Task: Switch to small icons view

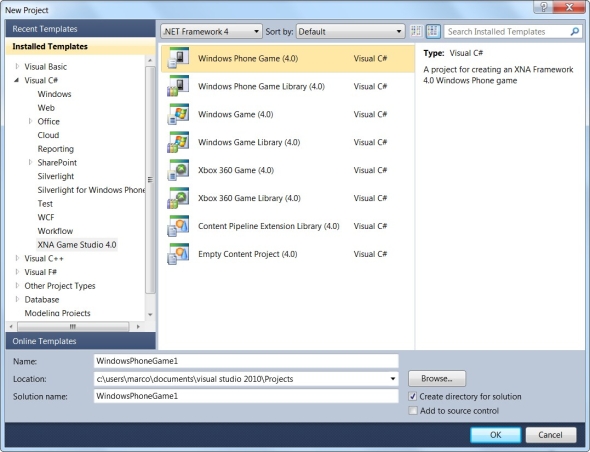Action: tap(416, 31)
